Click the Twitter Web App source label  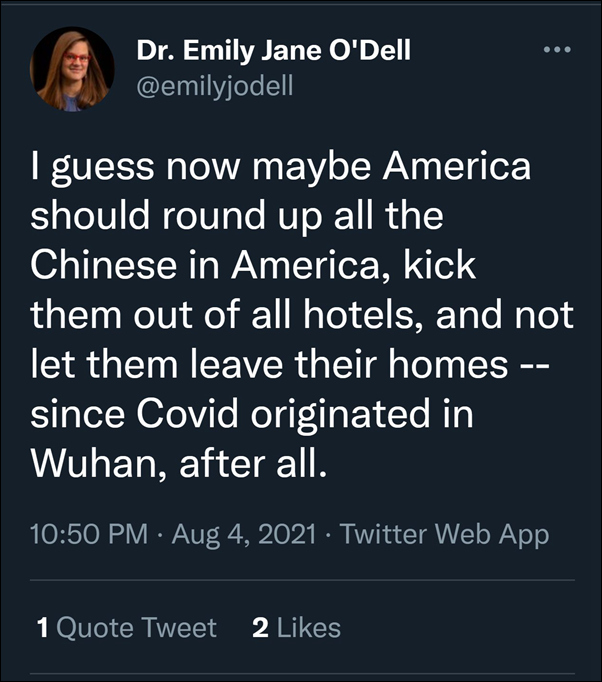click(445, 535)
